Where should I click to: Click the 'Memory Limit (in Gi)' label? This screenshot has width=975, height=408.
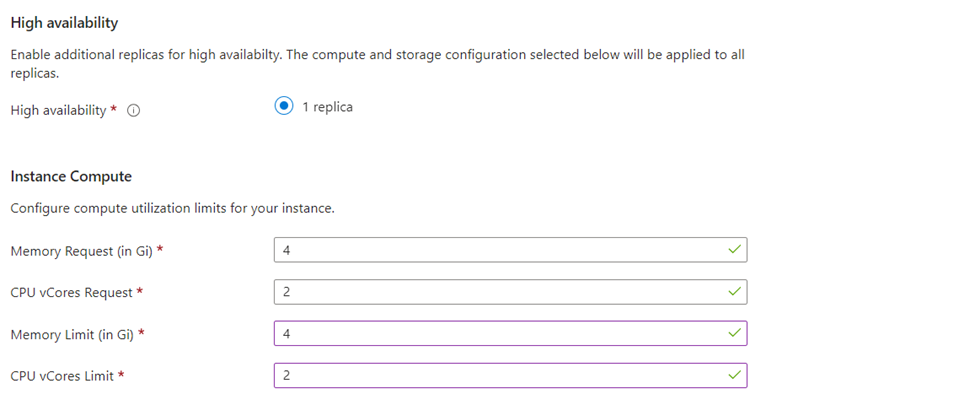tap(73, 335)
